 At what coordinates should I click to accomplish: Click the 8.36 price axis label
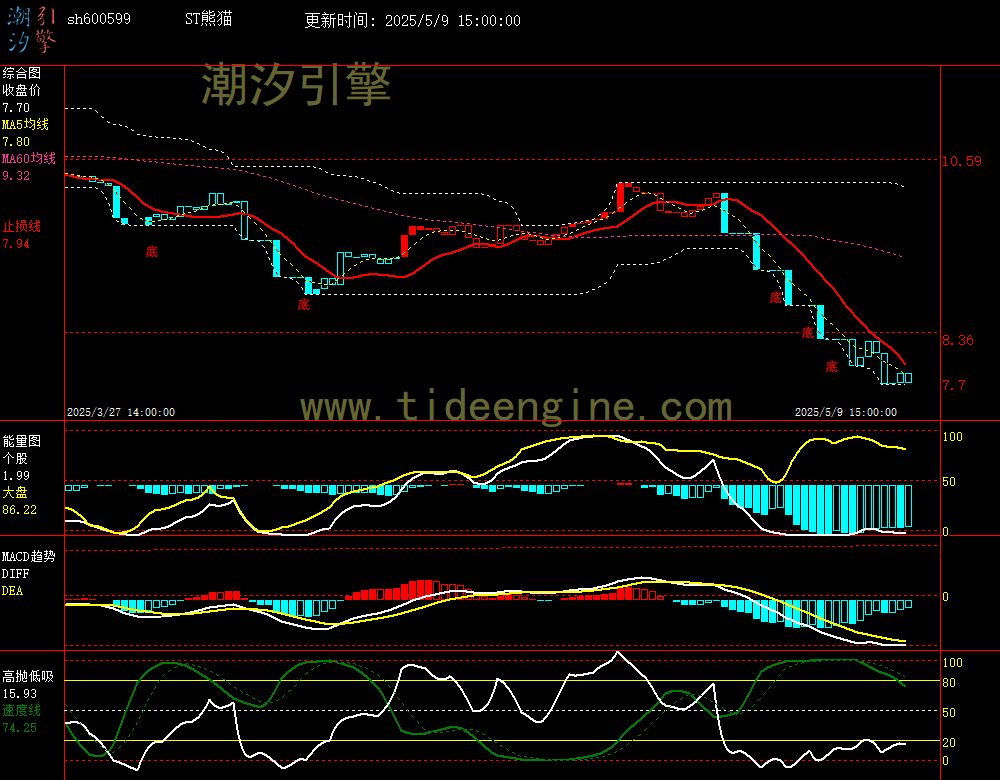pyautogui.click(x=958, y=341)
